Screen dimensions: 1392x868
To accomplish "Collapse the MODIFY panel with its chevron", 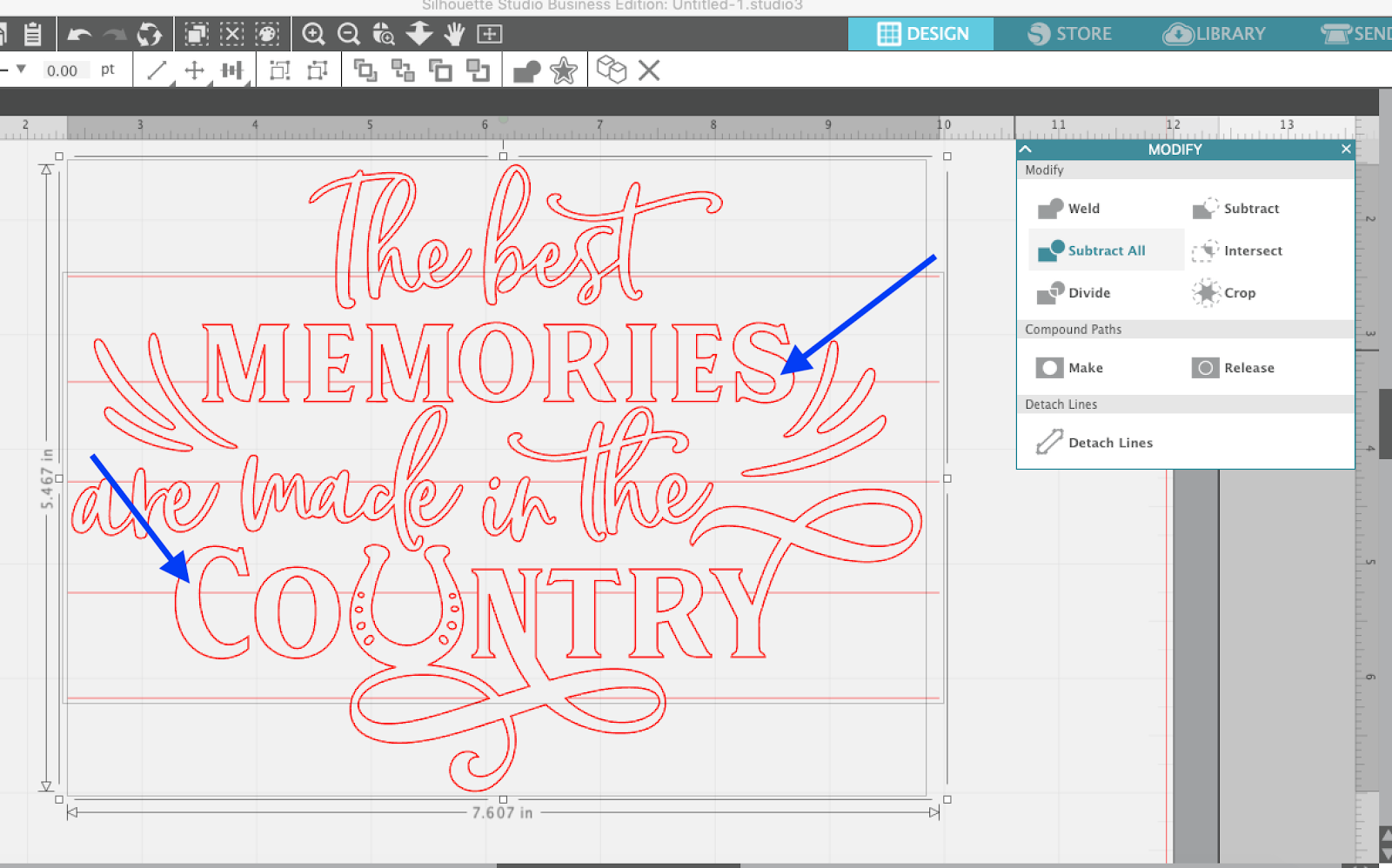I will point(1027,149).
